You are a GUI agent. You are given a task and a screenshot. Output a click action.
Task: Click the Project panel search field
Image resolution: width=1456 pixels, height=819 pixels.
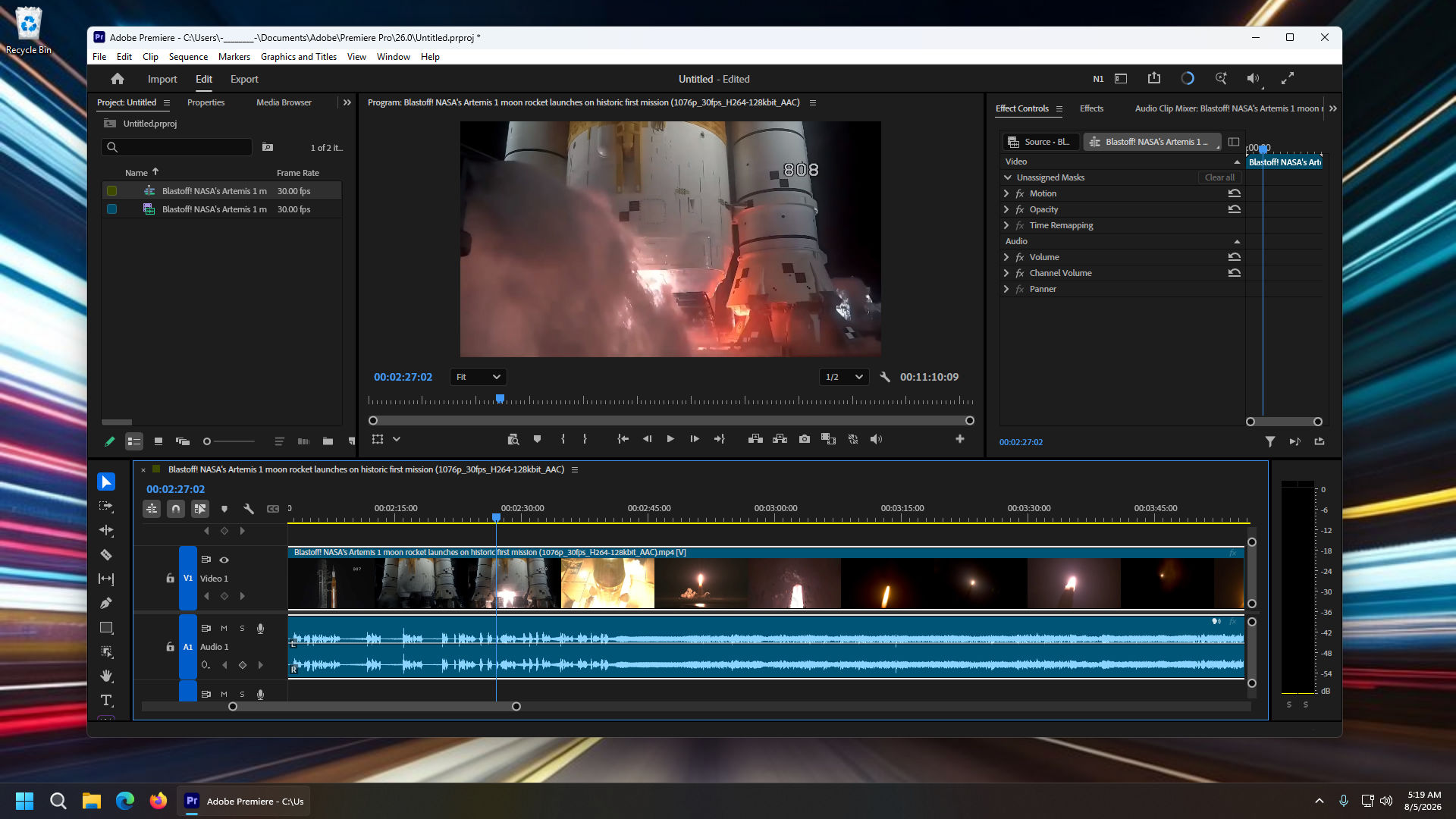click(x=177, y=147)
